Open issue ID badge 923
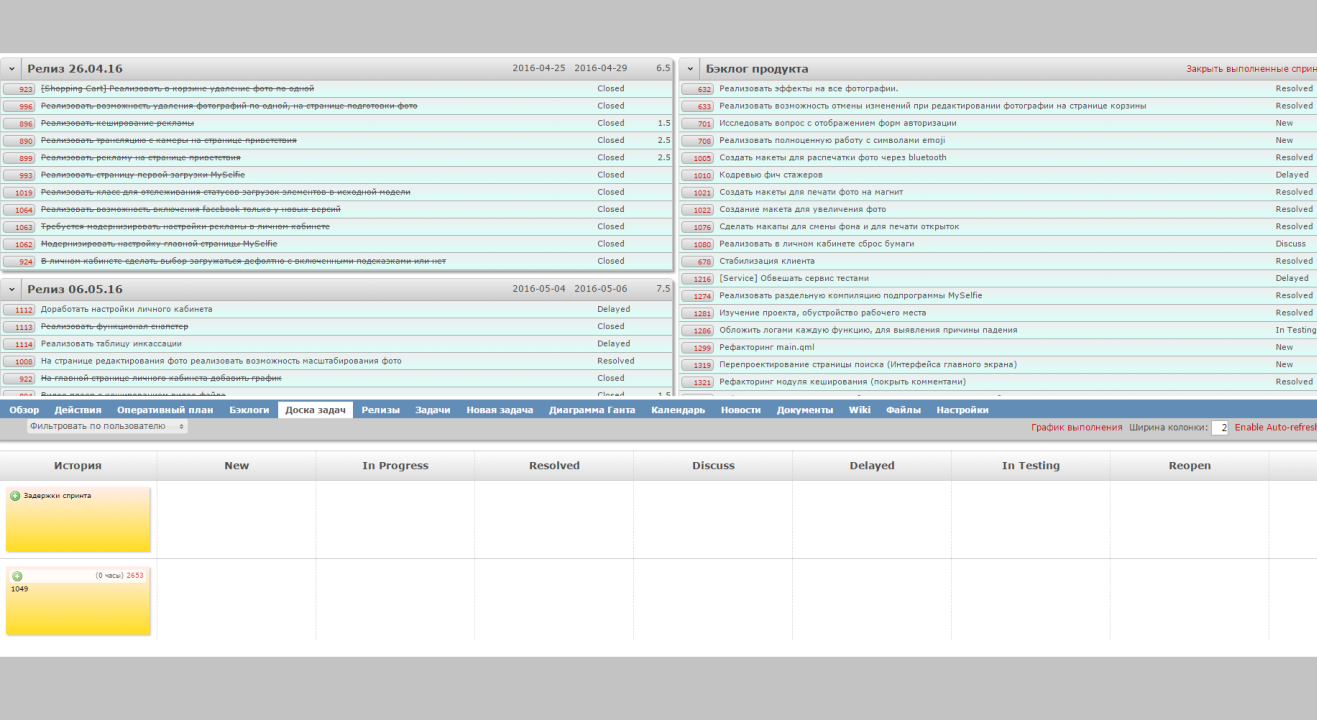This screenshot has width=1317, height=720. click(x=20, y=89)
